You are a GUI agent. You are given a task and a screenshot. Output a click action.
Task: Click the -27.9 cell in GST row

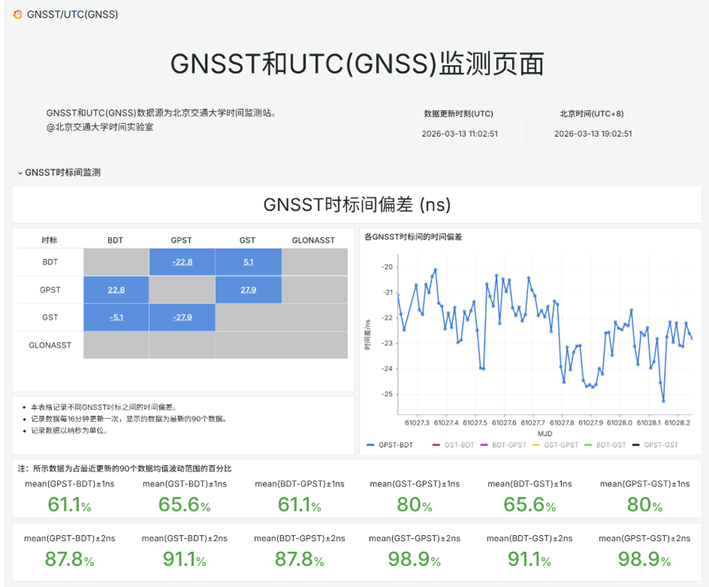pos(181,317)
